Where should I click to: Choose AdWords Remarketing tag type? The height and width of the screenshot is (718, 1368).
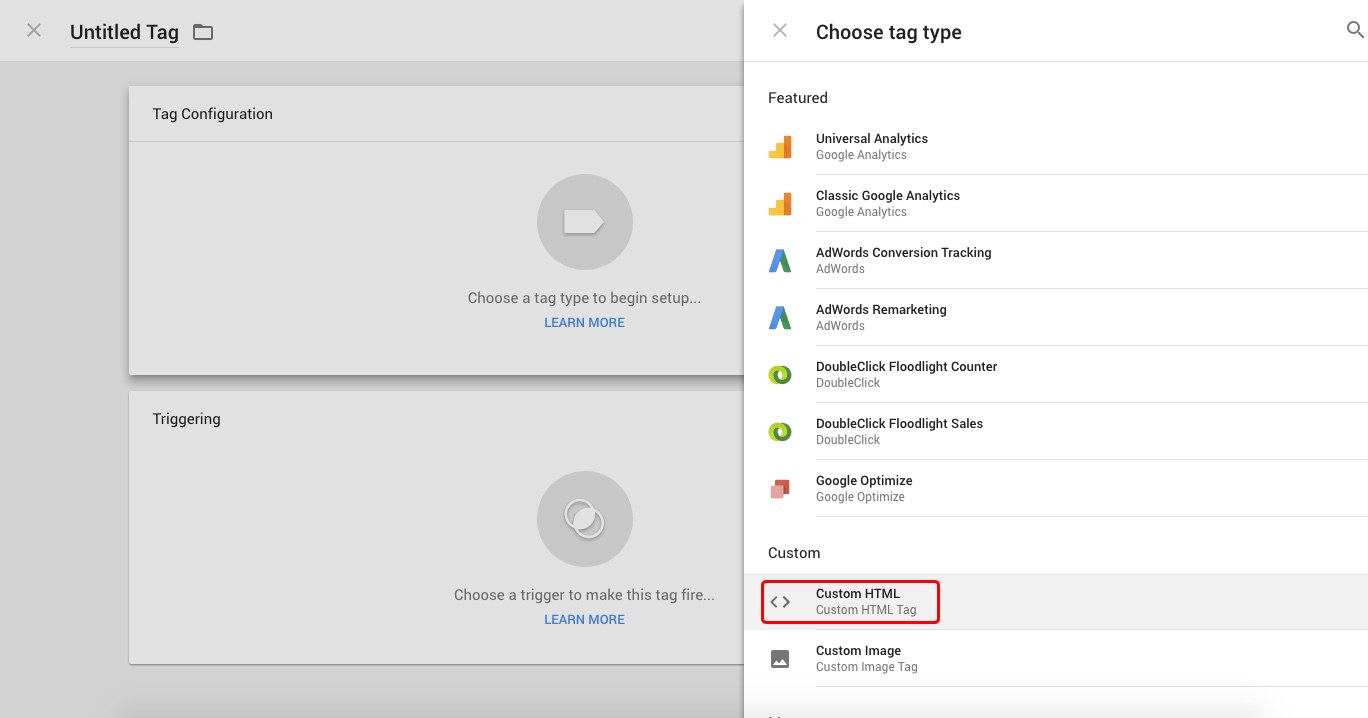1056,318
